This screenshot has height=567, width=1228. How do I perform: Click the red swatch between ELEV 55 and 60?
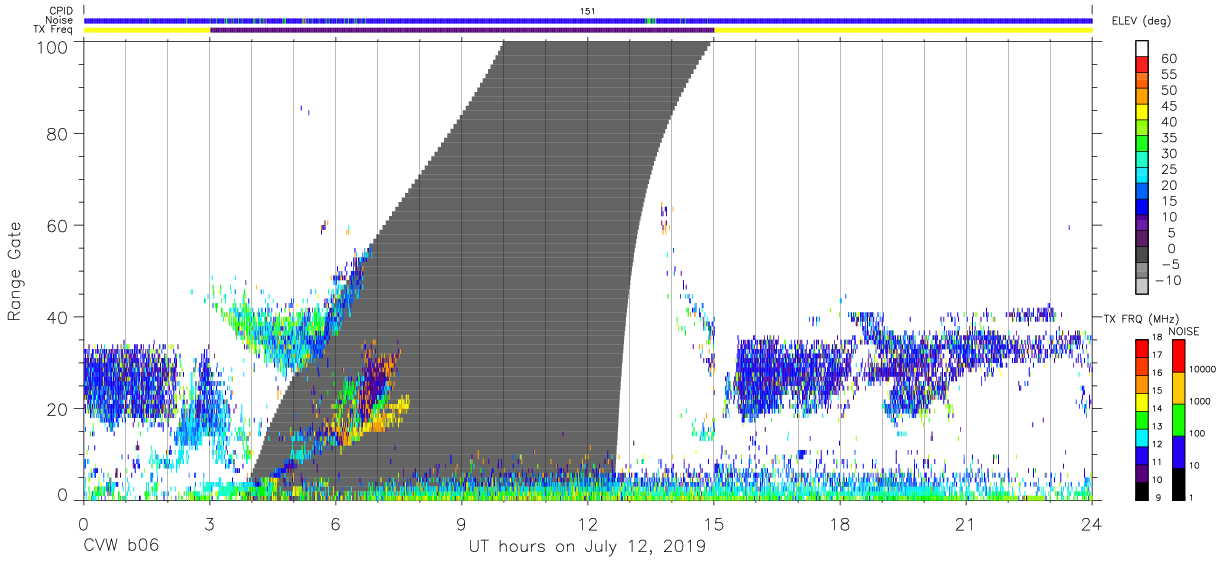[1141, 64]
